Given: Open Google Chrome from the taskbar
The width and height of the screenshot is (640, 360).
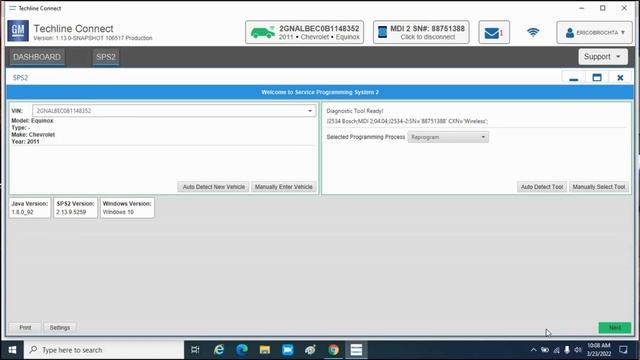Looking at the screenshot, I should click(x=333, y=350).
